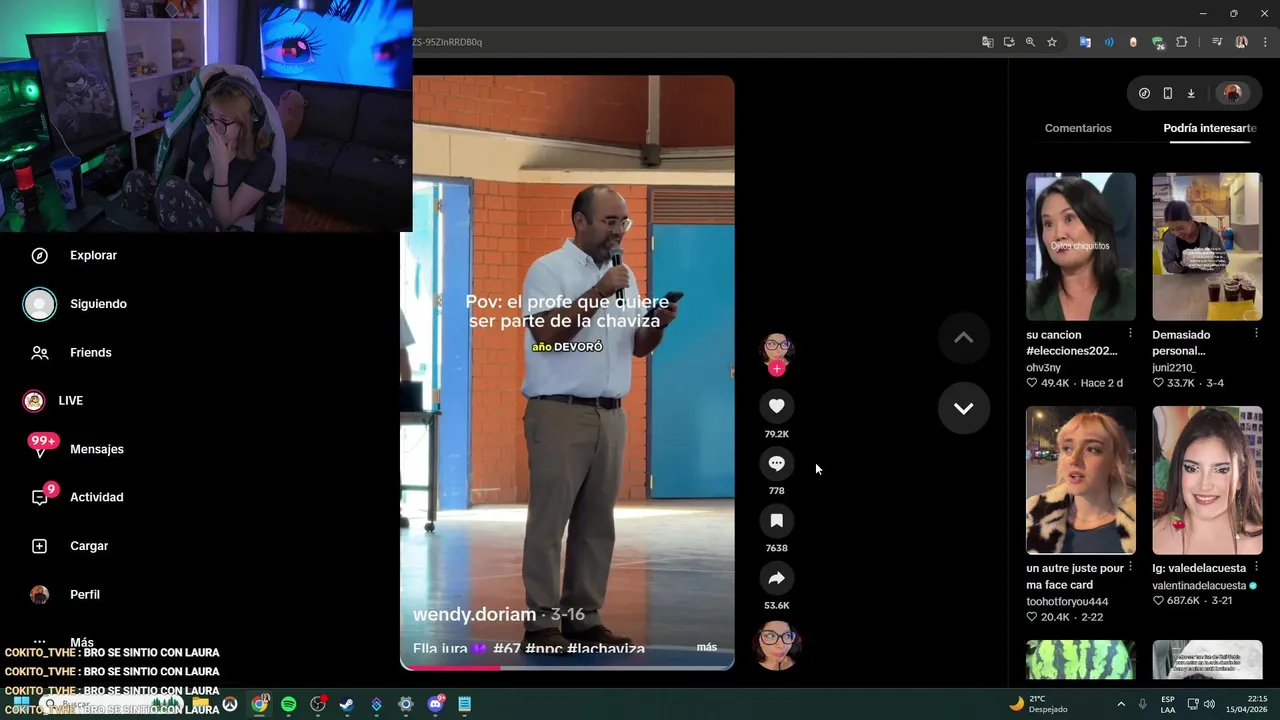Viewport: 1280px width, 720px height.
Task: Open the zoom magnifier icon in address bar
Action: point(1030,42)
